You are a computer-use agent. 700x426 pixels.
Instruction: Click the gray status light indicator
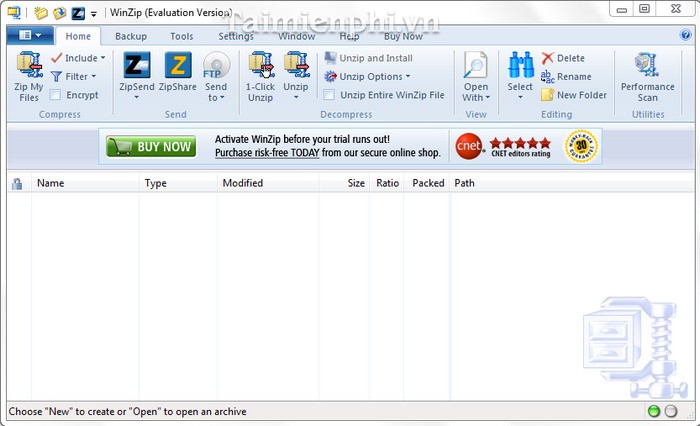[671, 411]
